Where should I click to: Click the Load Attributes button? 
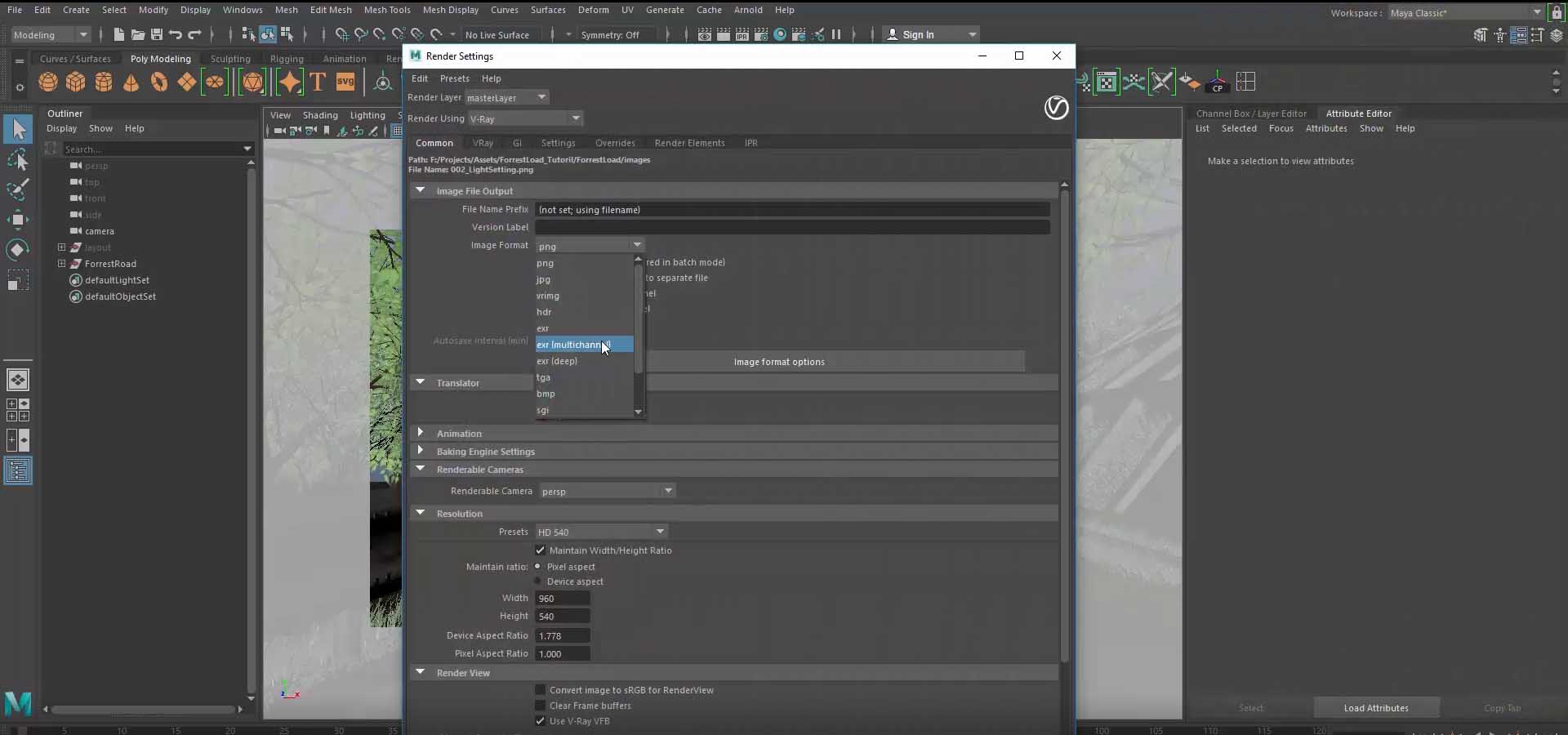click(x=1376, y=708)
